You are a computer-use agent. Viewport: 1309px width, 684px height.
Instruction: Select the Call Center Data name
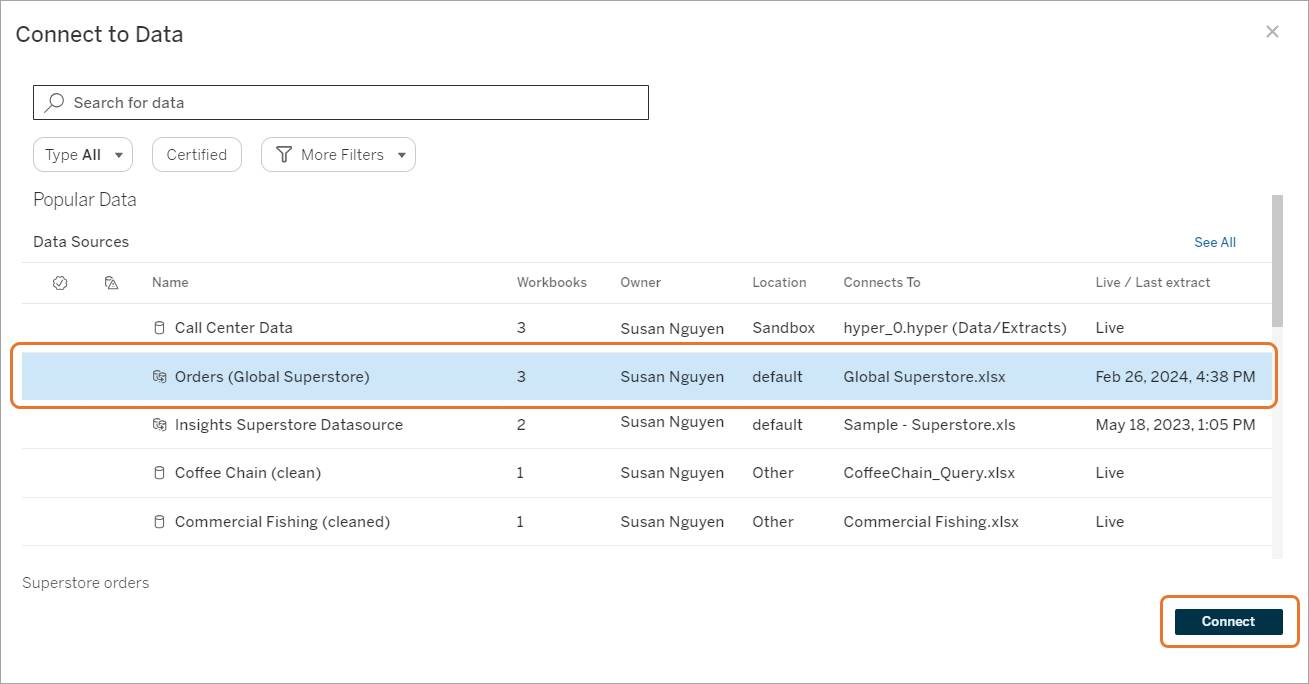[234, 328]
